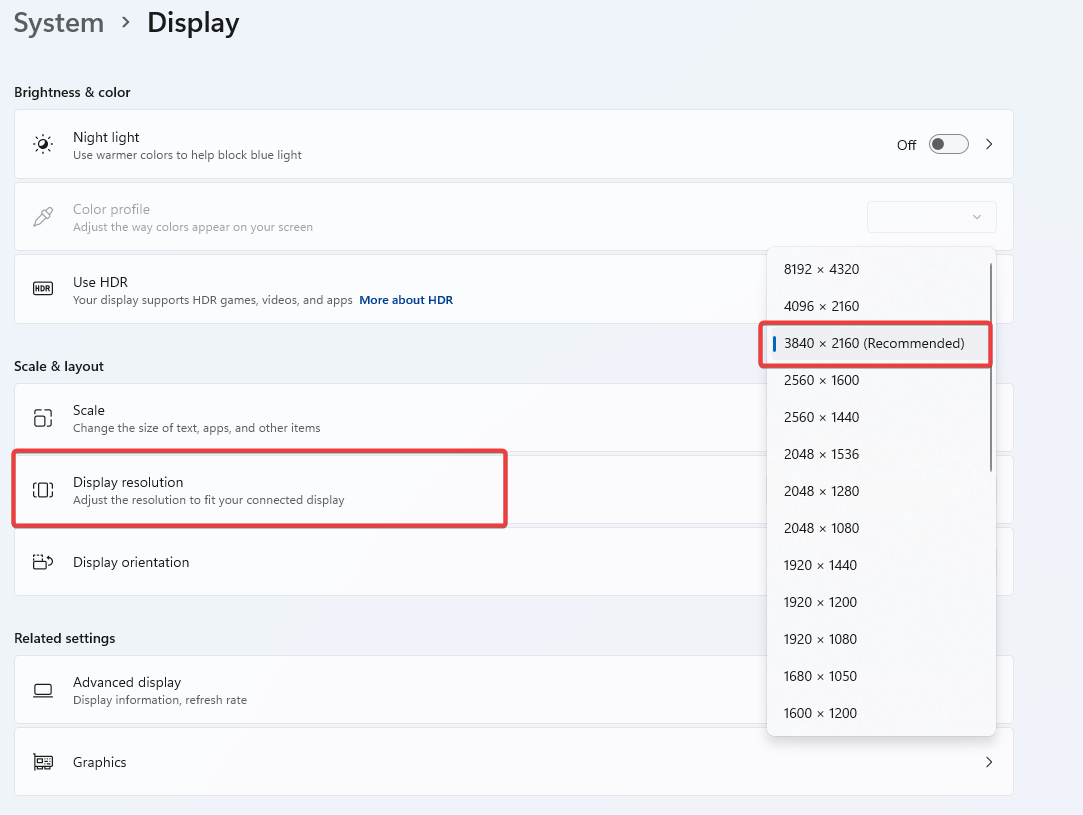
Task: Open the Color profile dropdown
Action: (x=931, y=217)
